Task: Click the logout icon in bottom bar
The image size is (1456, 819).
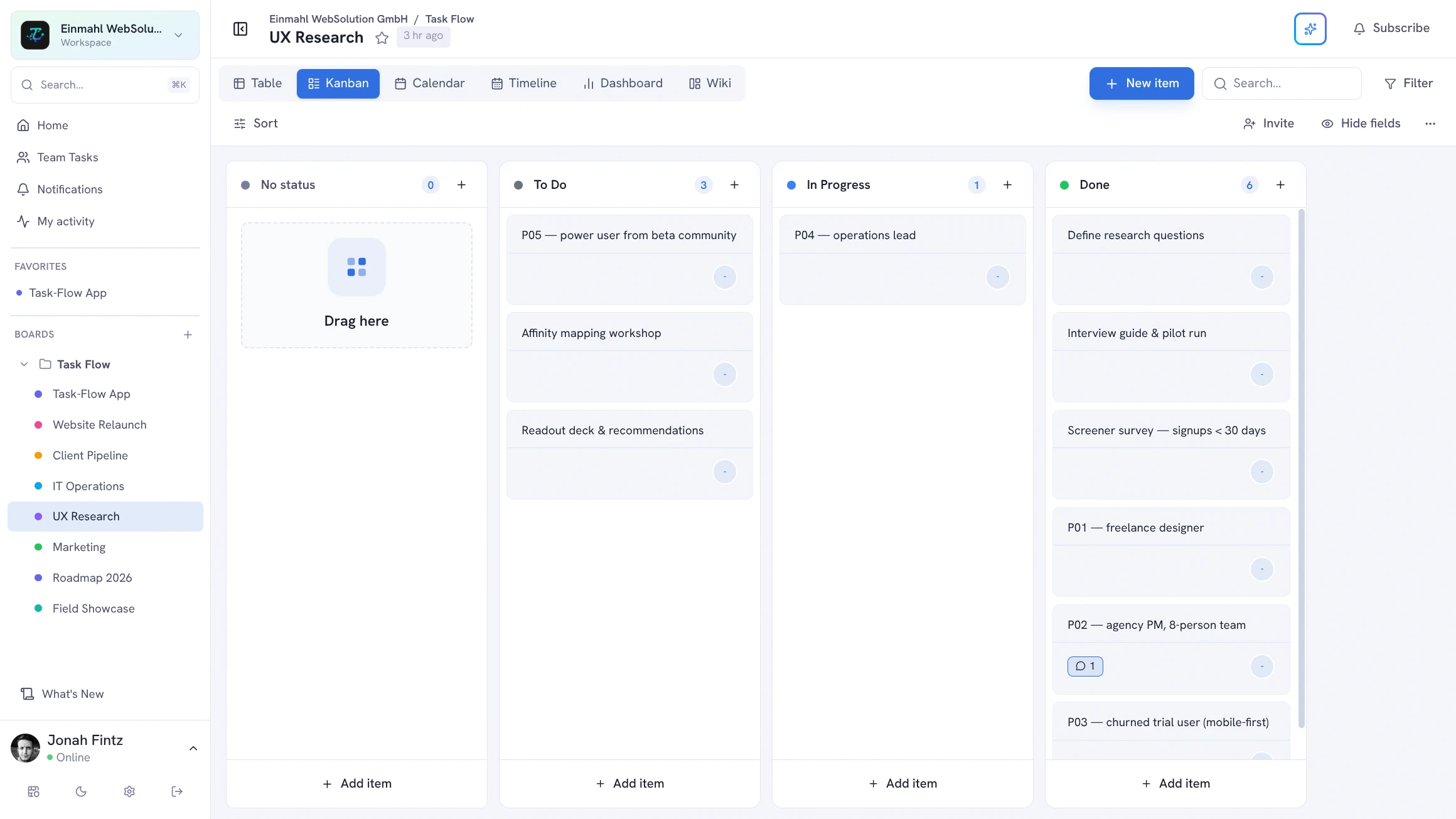Action: [x=177, y=791]
